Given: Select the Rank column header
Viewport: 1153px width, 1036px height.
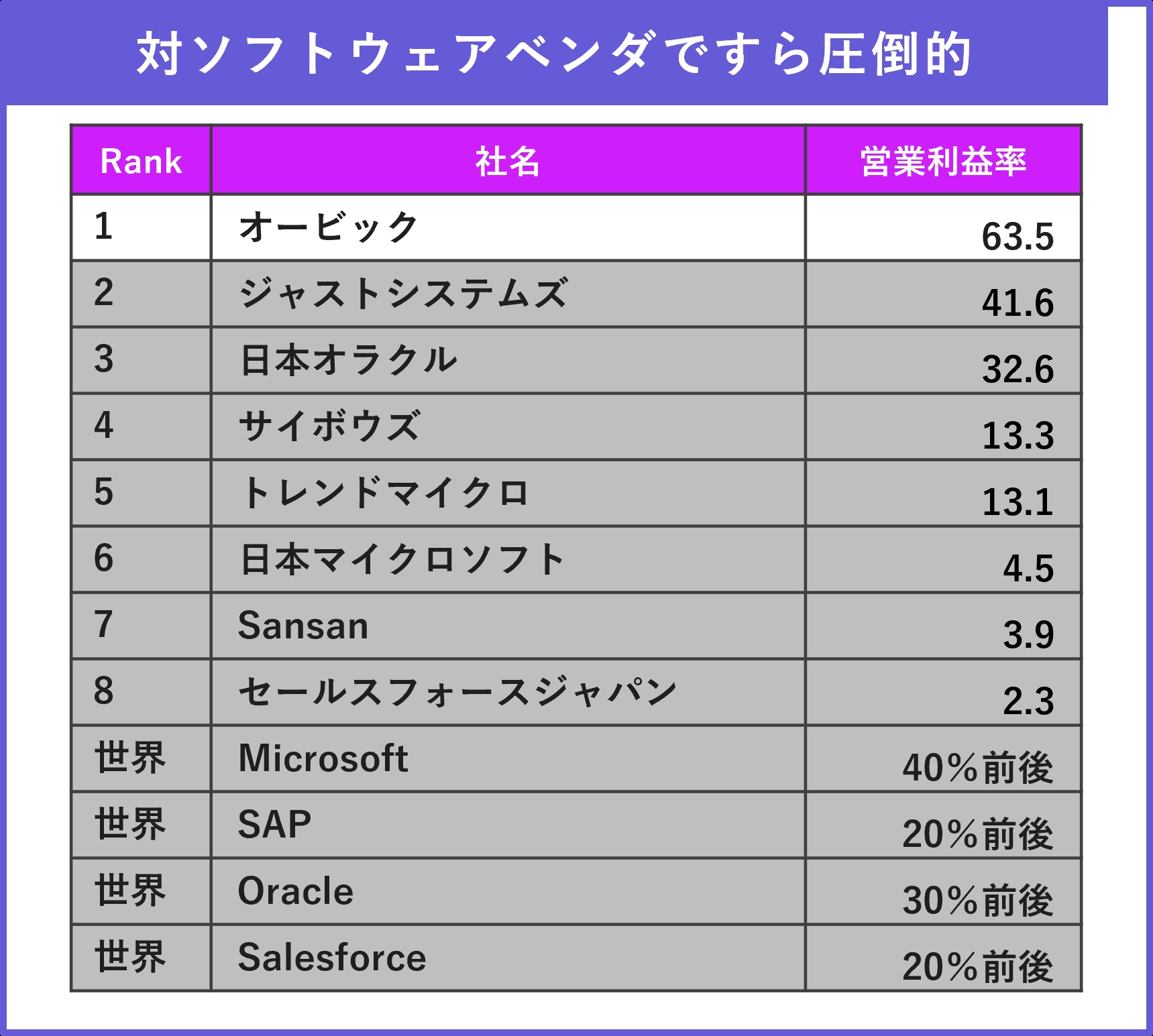Looking at the screenshot, I should click(141, 161).
